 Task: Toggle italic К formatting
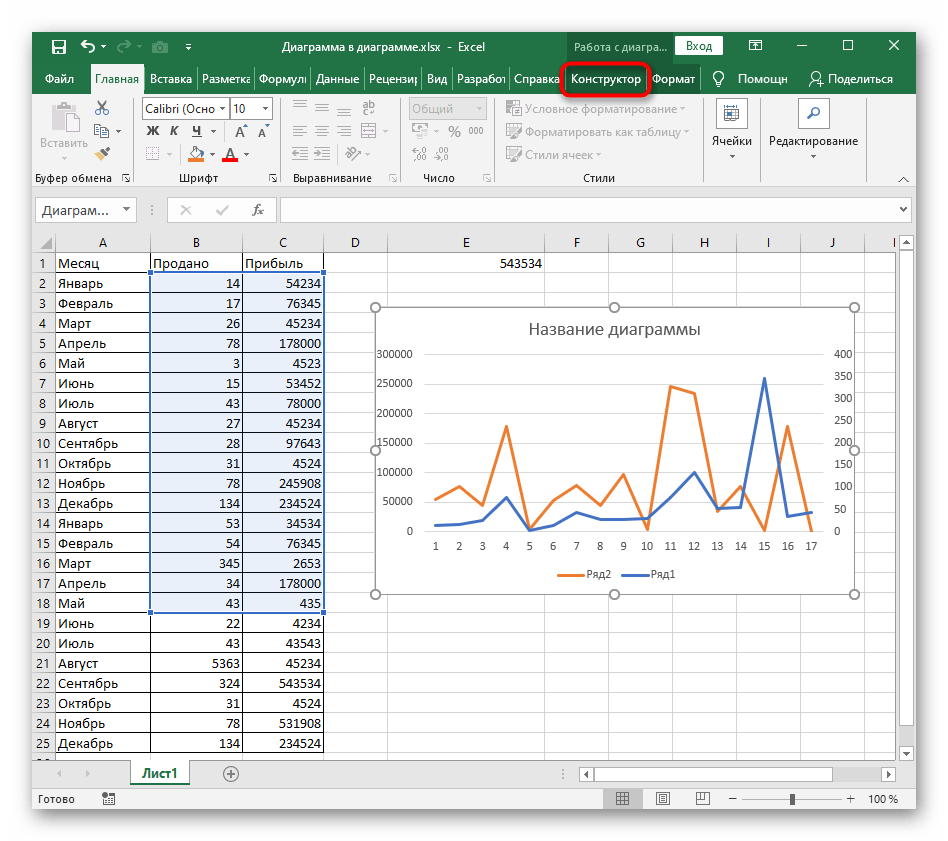click(x=175, y=131)
